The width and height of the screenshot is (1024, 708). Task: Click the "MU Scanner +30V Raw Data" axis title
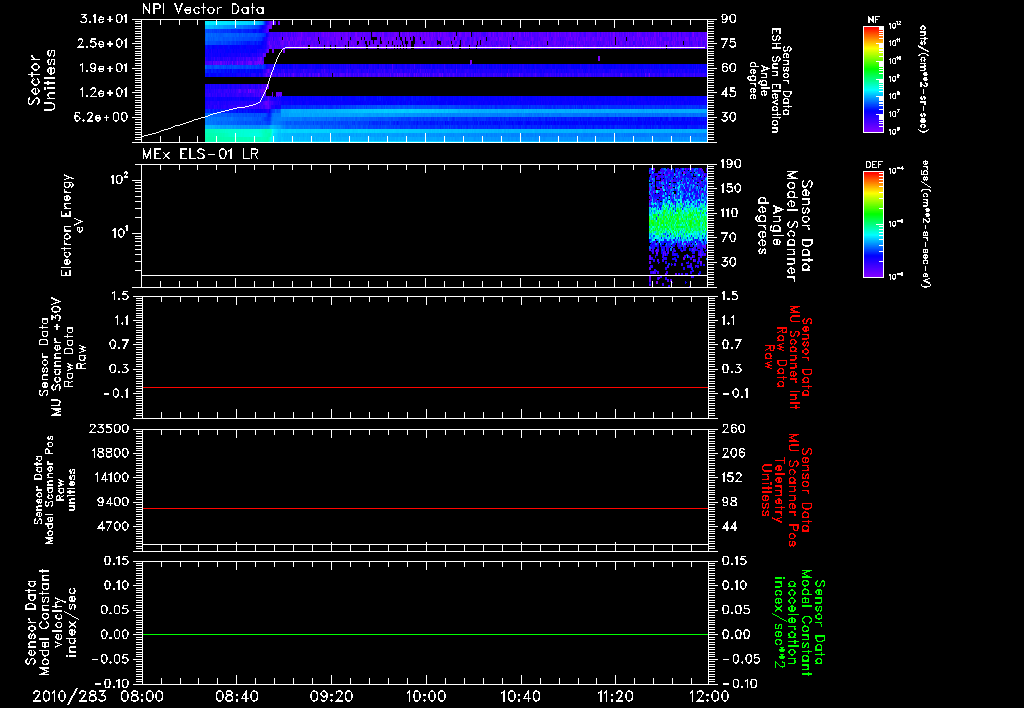point(61,357)
